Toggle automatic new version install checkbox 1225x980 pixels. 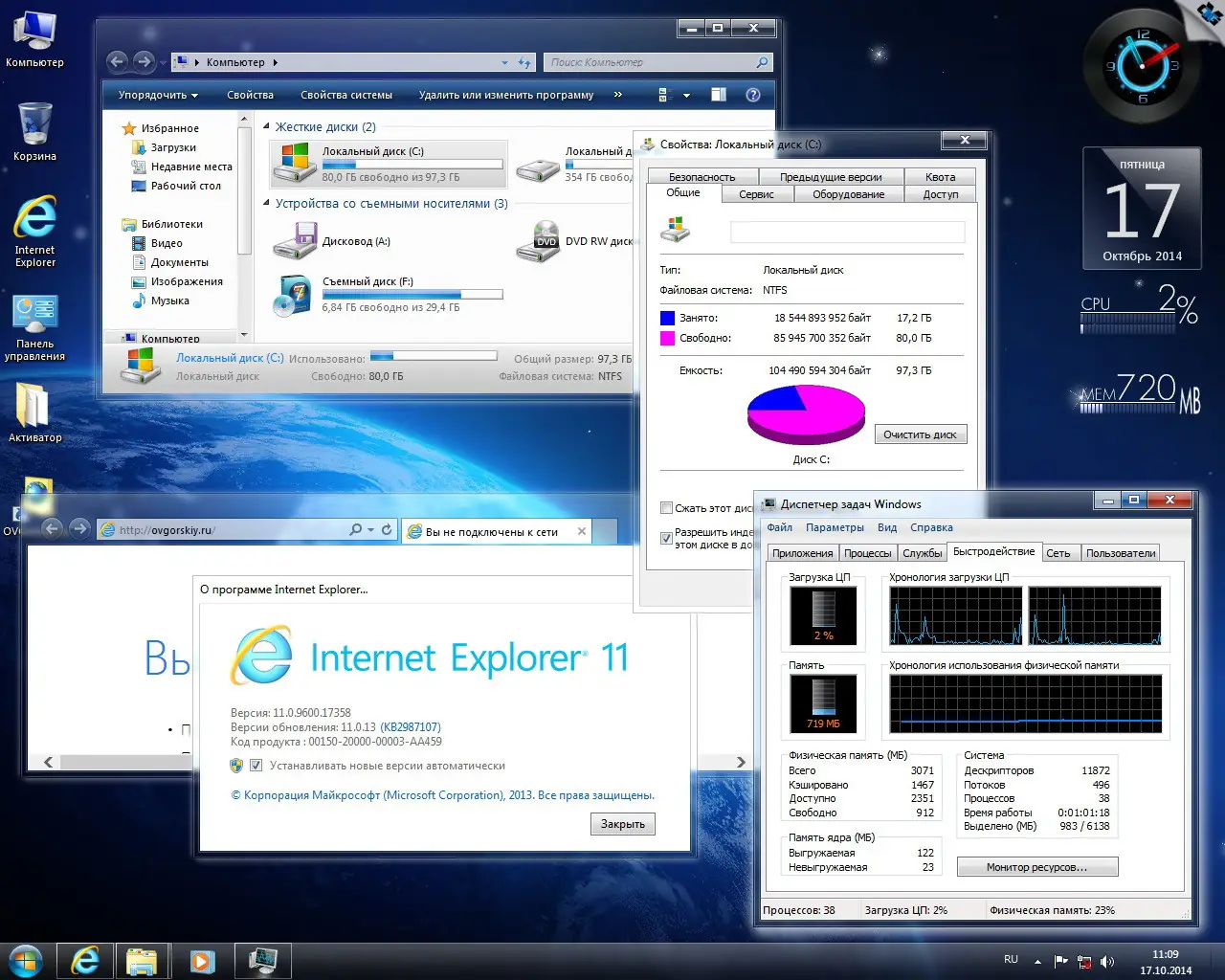[x=256, y=766]
